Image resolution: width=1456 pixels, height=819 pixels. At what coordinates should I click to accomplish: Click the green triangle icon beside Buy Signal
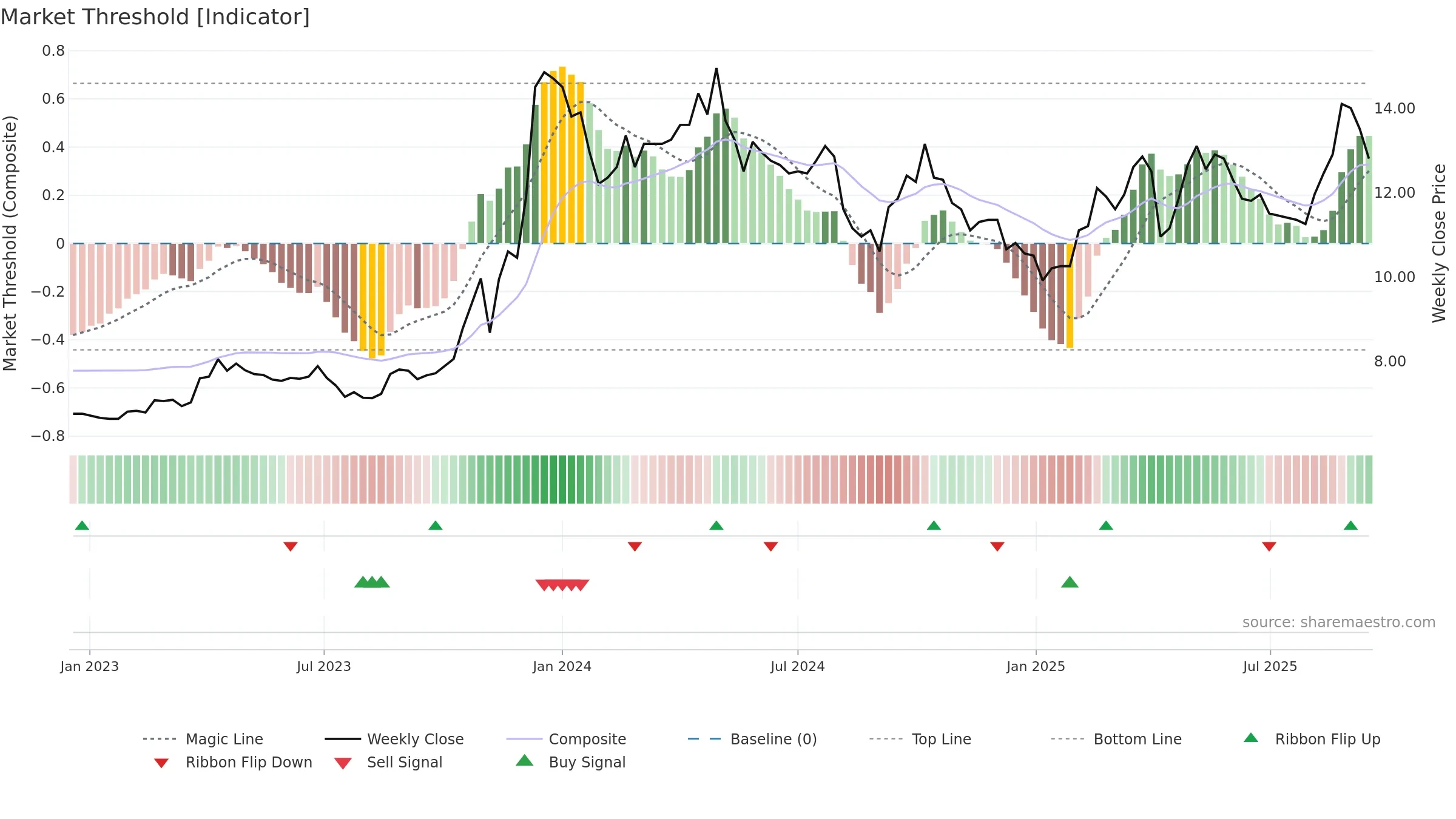pos(524,760)
